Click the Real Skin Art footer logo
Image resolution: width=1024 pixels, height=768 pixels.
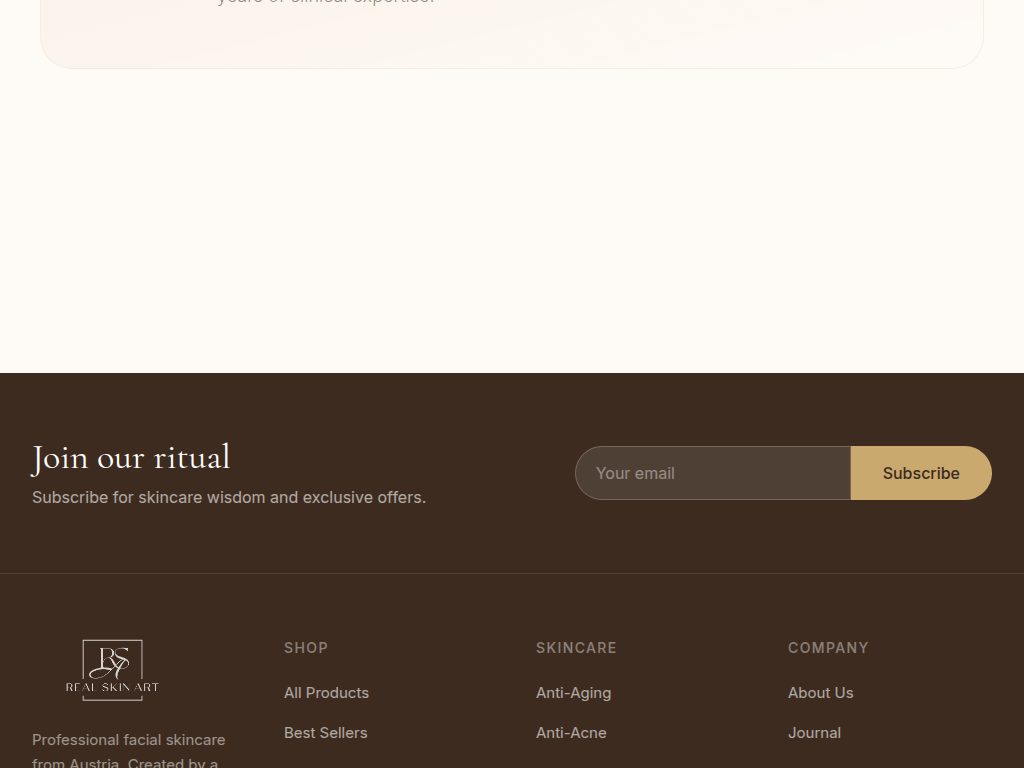[x=112, y=670]
